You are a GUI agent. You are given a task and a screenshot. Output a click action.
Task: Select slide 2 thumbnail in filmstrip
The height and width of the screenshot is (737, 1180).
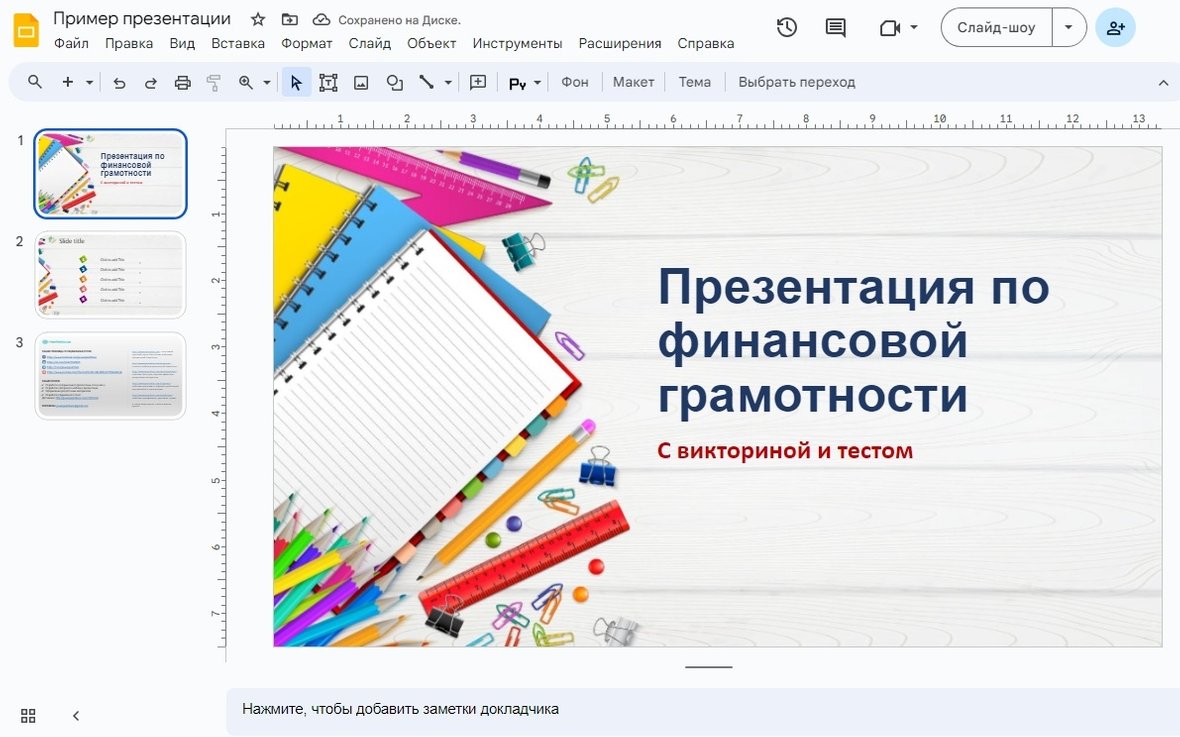(x=110, y=275)
